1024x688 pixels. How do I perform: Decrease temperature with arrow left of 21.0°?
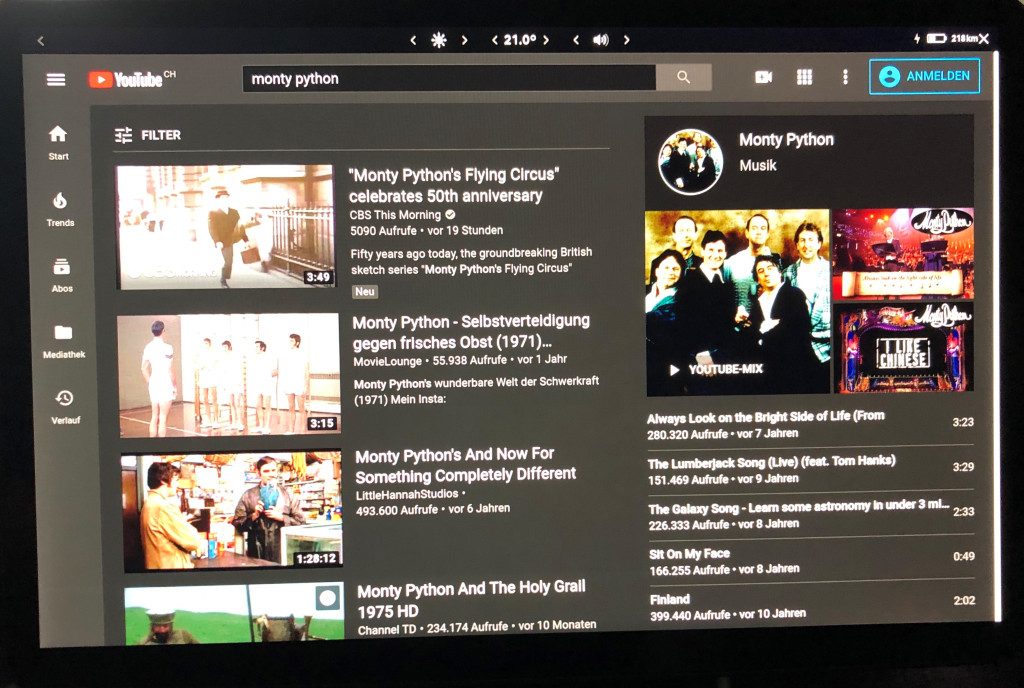click(x=494, y=40)
